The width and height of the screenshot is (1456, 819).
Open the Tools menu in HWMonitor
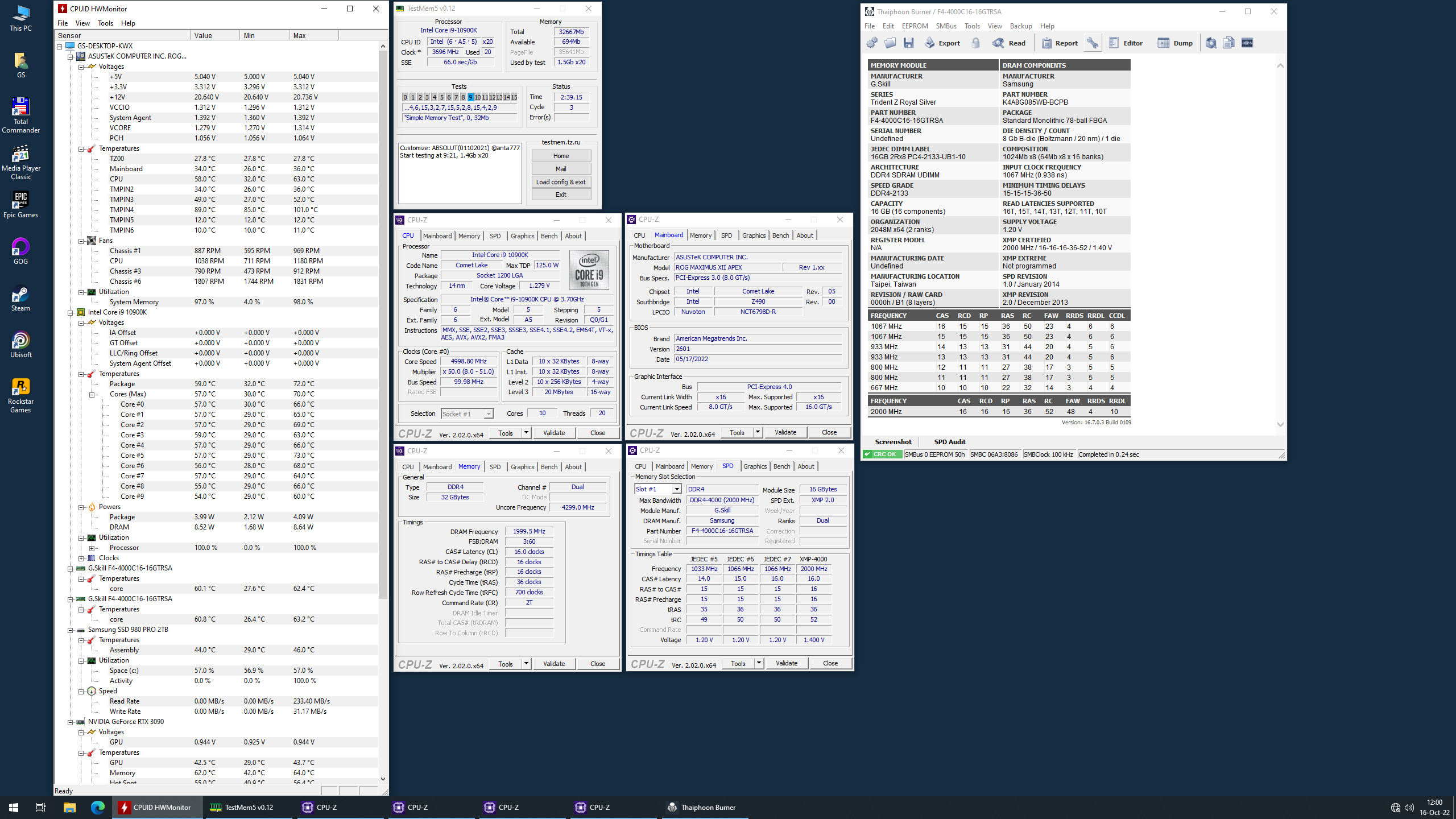click(105, 23)
